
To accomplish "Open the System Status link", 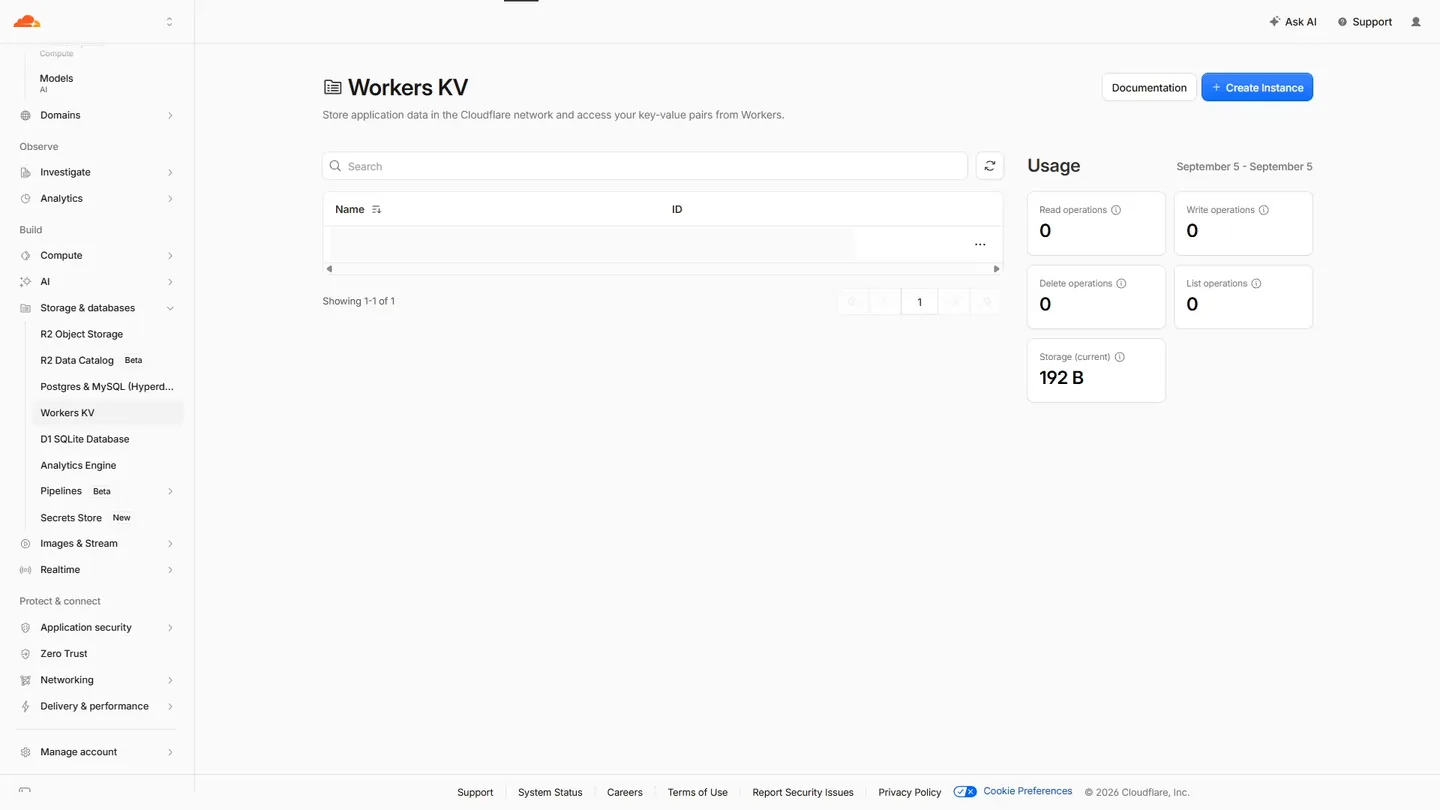I will point(550,792).
